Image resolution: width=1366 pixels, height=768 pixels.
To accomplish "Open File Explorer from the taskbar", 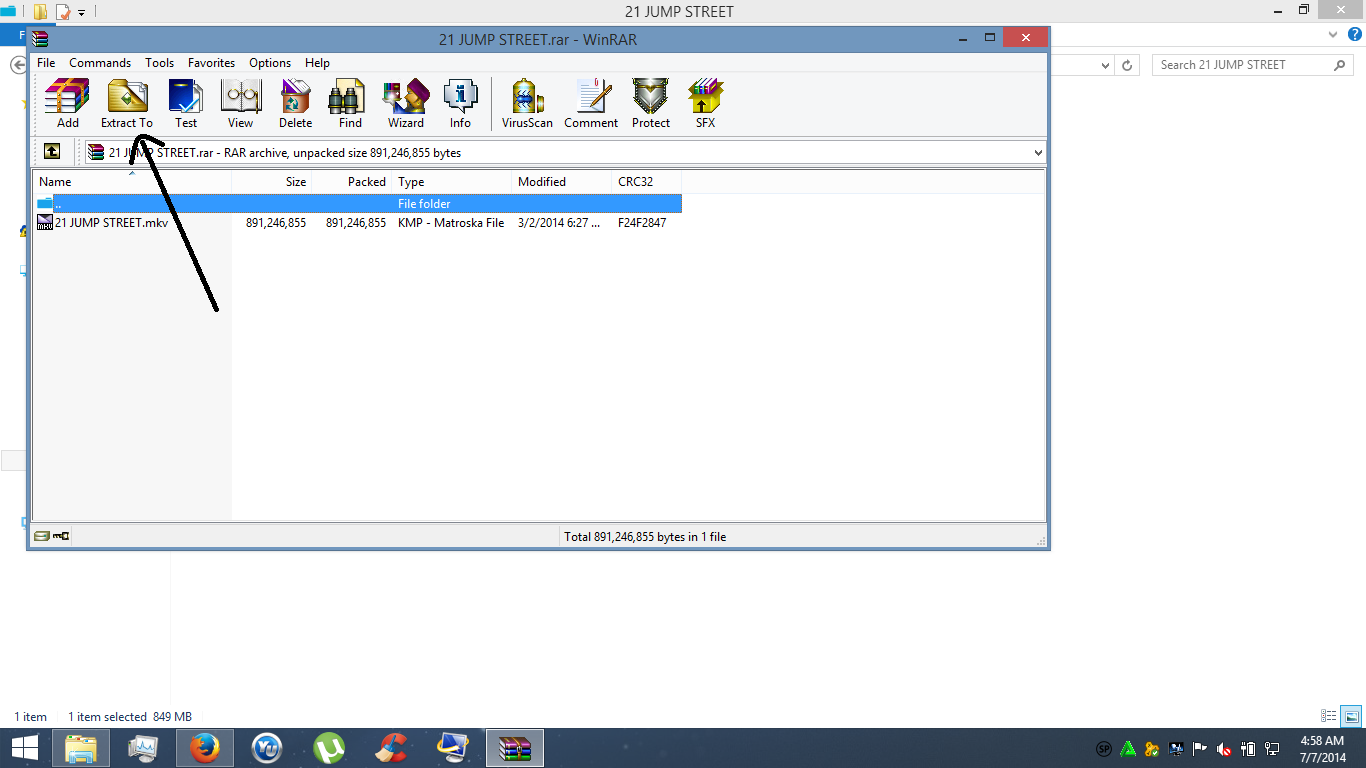I will (81, 748).
